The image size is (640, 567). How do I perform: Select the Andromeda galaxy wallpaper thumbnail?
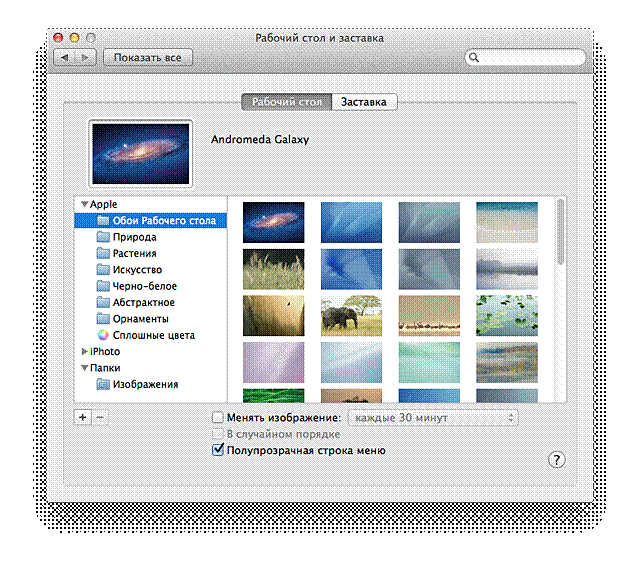tap(273, 222)
